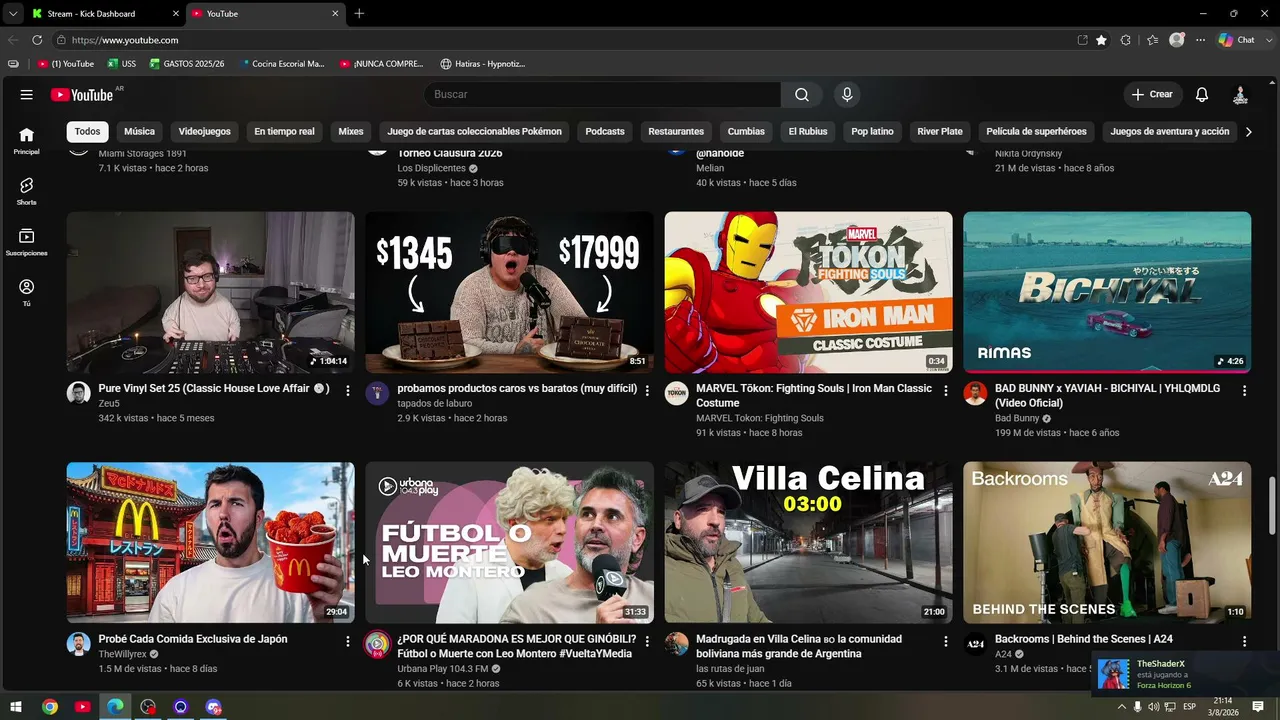This screenshot has width=1280, height=720.
Task: Select the Podcasts filter chip
Action: (605, 132)
